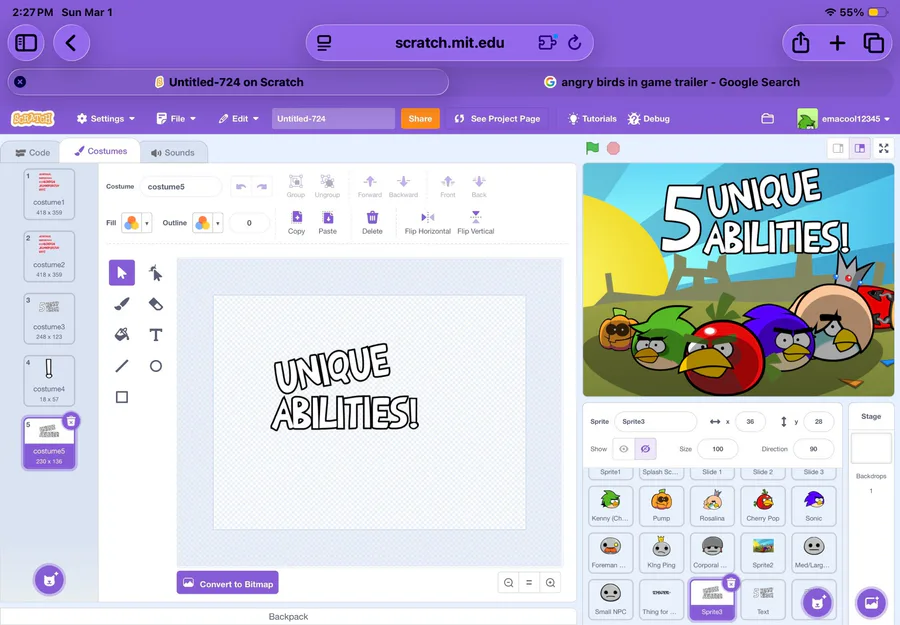
Task: Click the Scratch logo
Action: 33,119
